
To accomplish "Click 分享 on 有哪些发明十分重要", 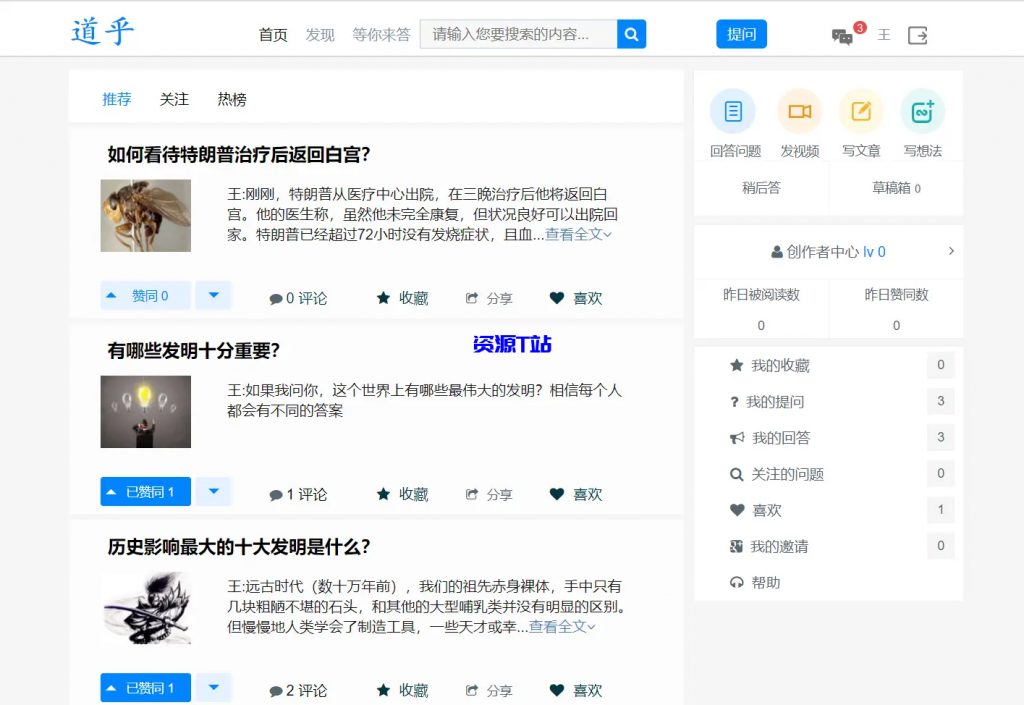I will (489, 494).
